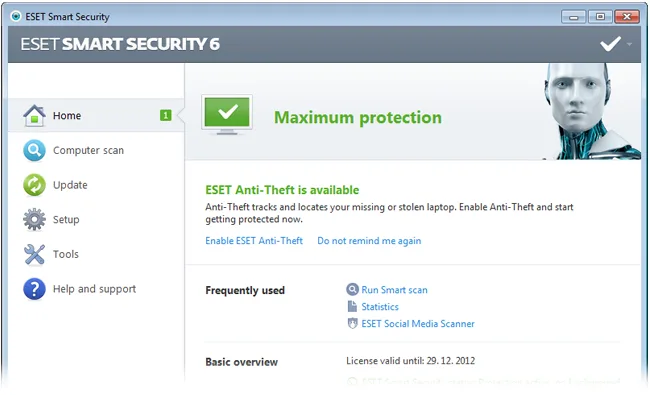Expand the dropdown arrow beside header checkmark
Image resolution: width=650 pixels, height=395 pixels.
[629, 44]
